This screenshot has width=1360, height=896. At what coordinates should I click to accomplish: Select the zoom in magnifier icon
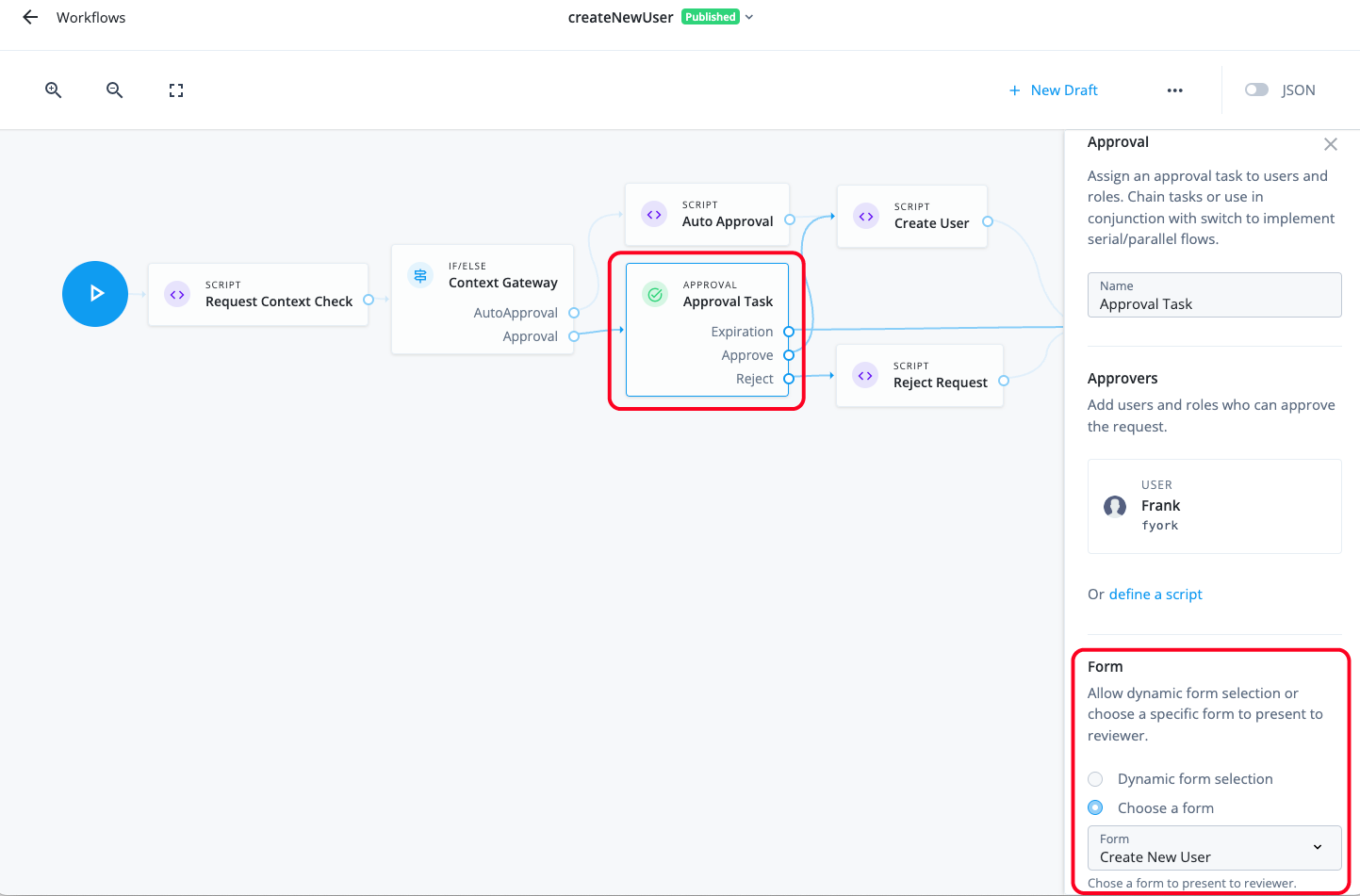point(53,90)
